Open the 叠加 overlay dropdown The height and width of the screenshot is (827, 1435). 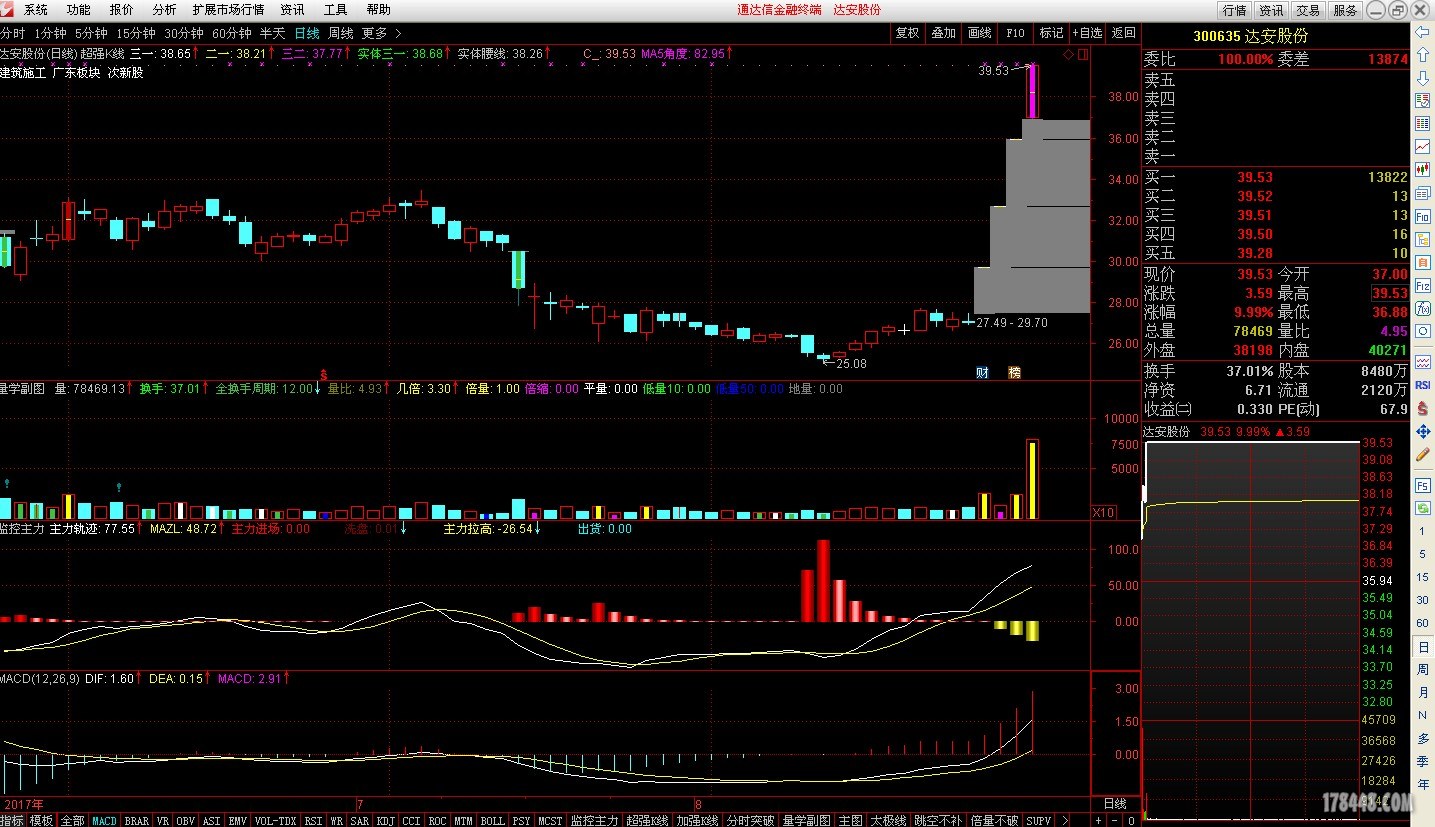point(943,33)
